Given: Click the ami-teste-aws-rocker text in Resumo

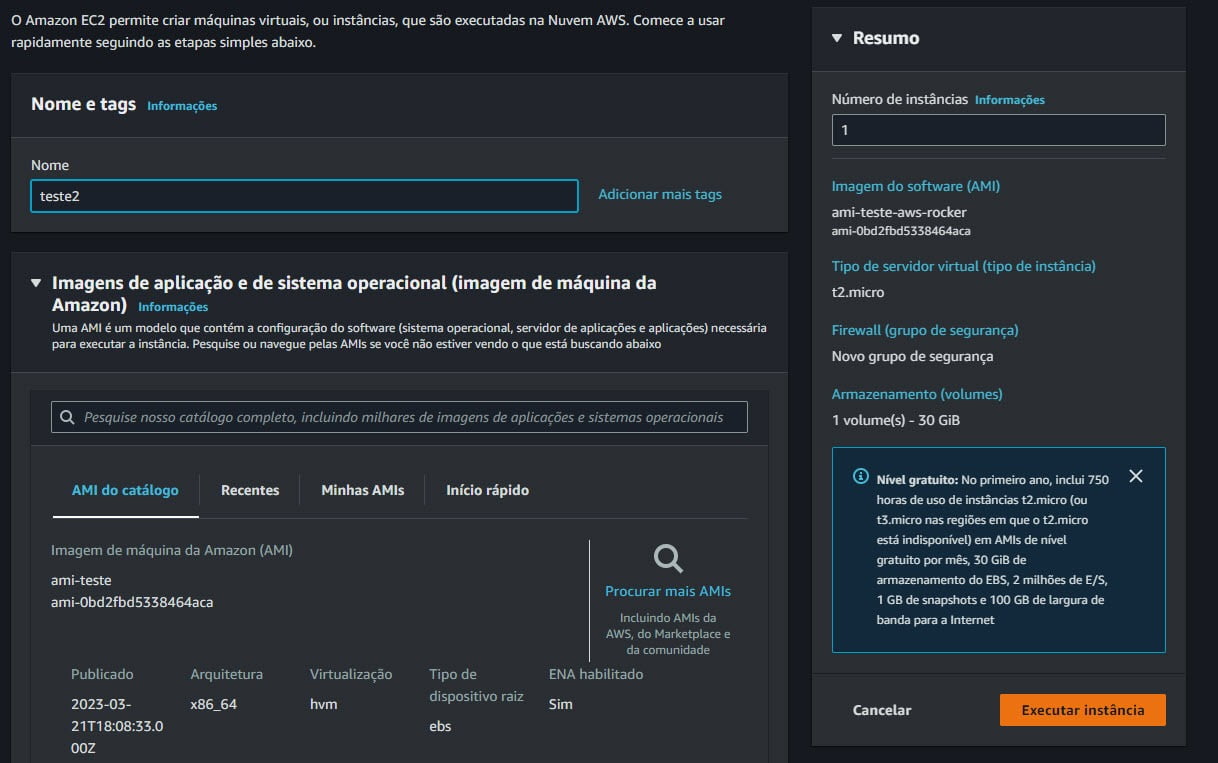Looking at the screenshot, I should (x=899, y=212).
